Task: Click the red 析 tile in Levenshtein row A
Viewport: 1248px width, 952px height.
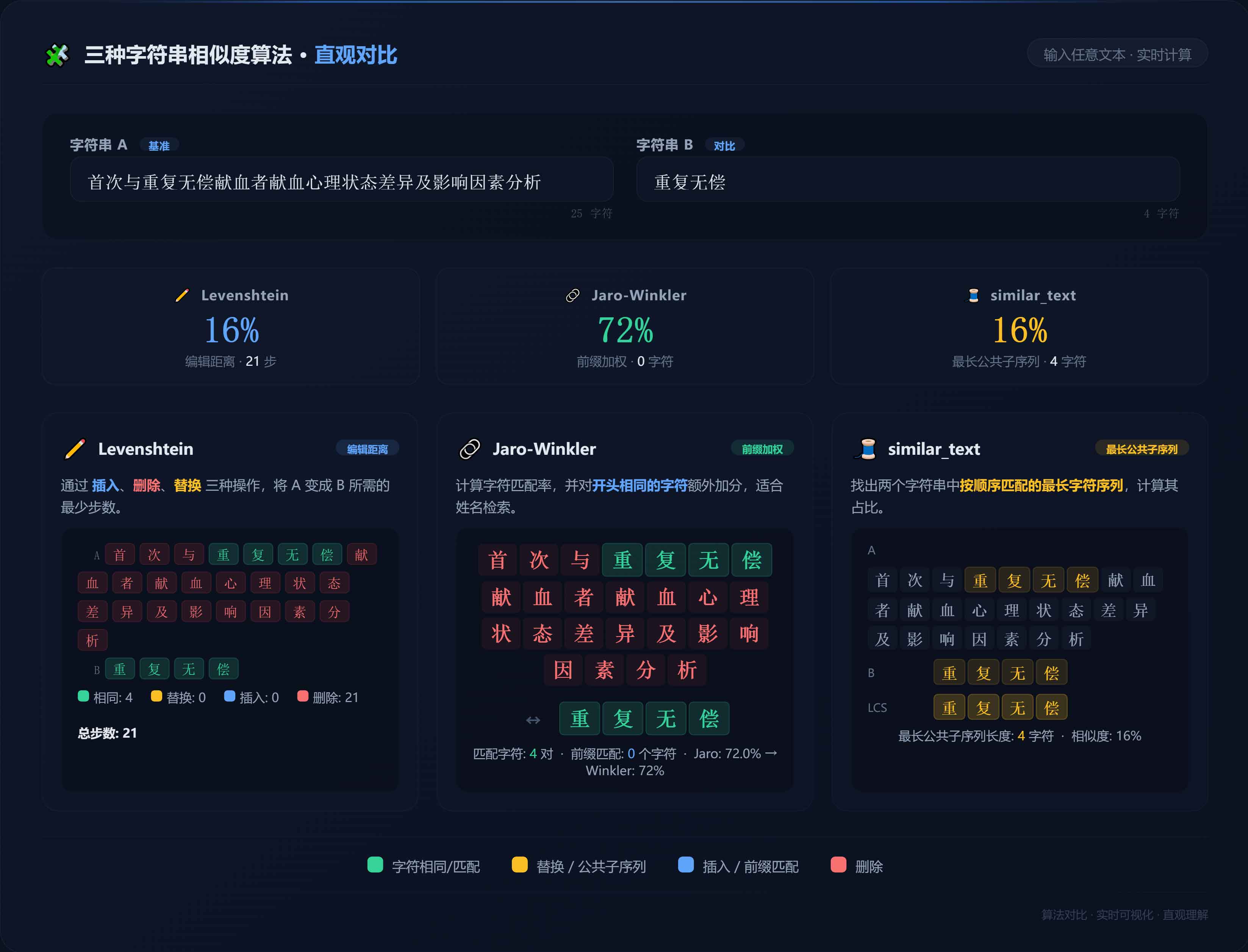Action: coord(92,641)
